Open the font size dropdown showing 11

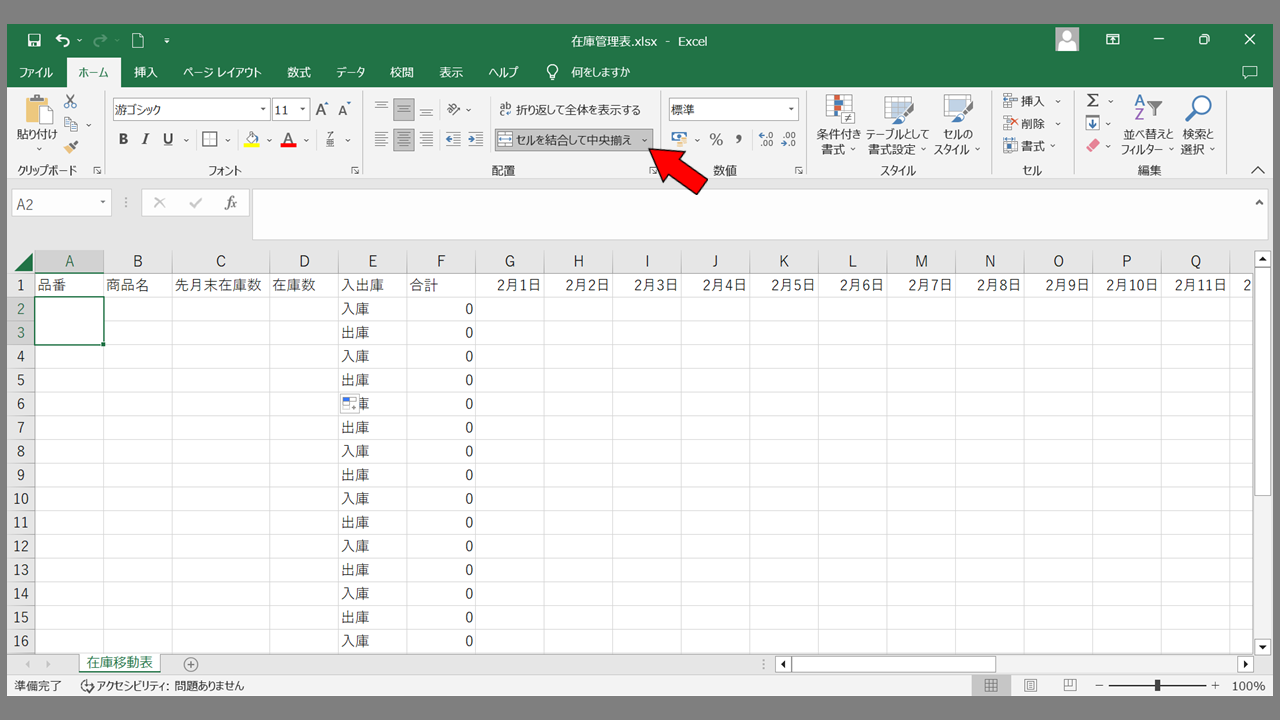tap(303, 110)
